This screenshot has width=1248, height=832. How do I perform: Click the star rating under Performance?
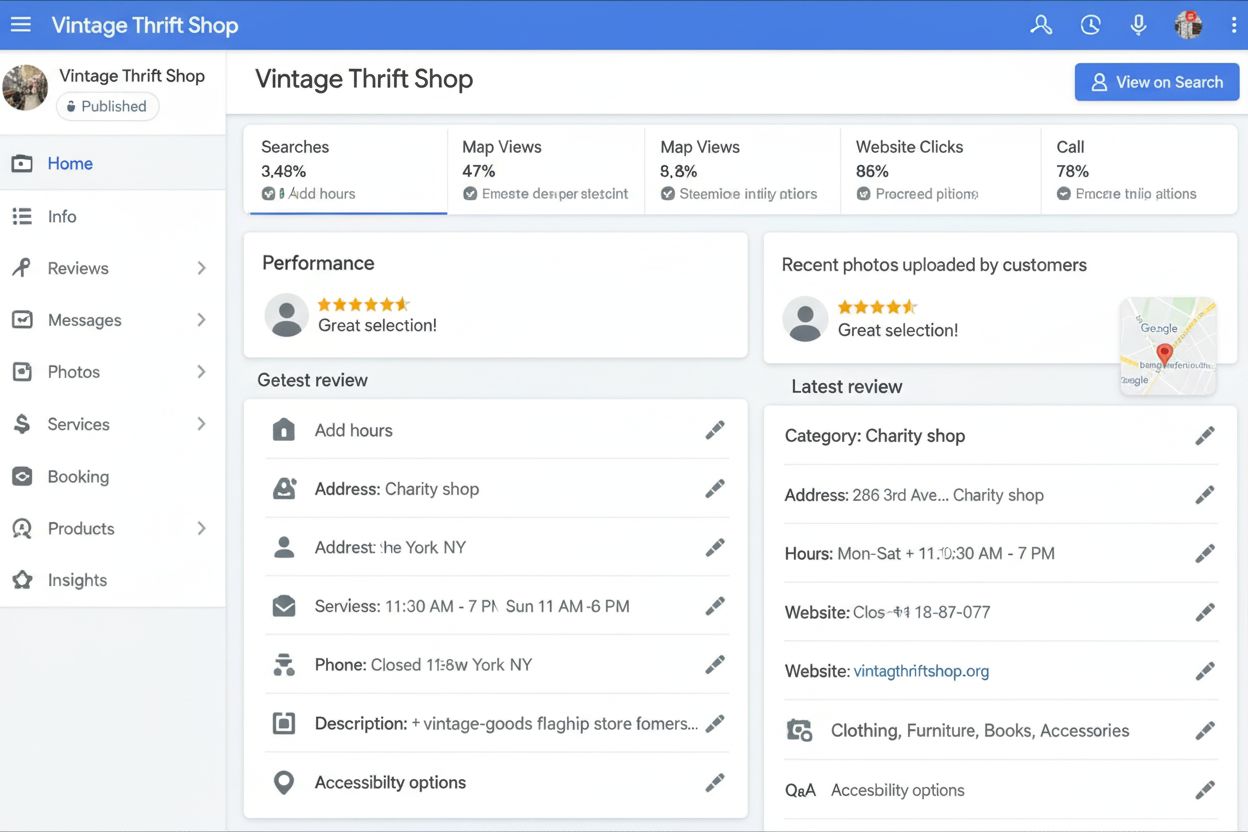click(364, 305)
